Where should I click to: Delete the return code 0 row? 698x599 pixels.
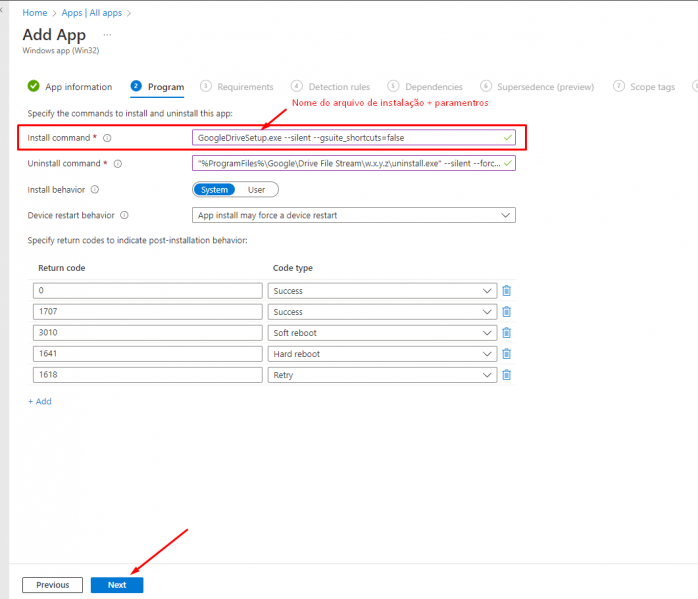click(x=507, y=291)
